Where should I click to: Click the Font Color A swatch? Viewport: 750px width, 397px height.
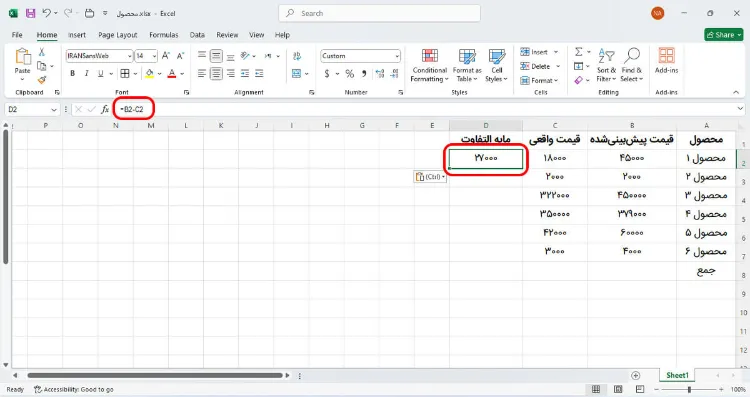[172, 74]
